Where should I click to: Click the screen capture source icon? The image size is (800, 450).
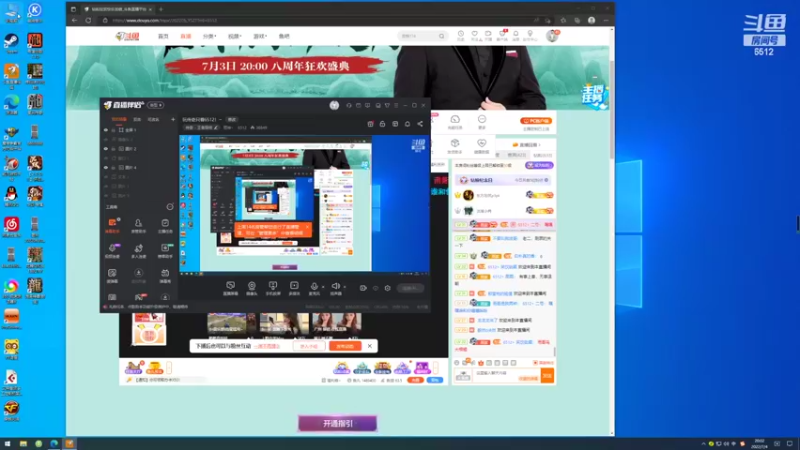(x=231, y=286)
